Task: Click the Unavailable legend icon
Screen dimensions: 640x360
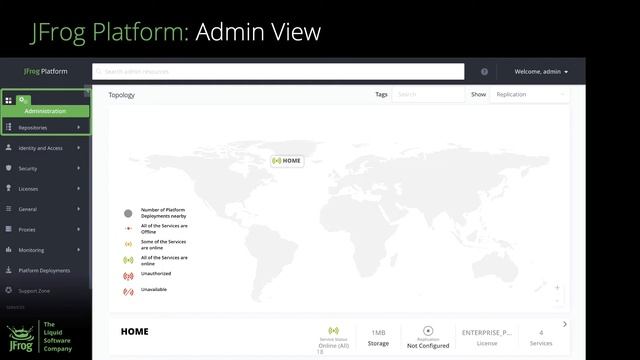Action: pyautogui.click(x=128, y=292)
